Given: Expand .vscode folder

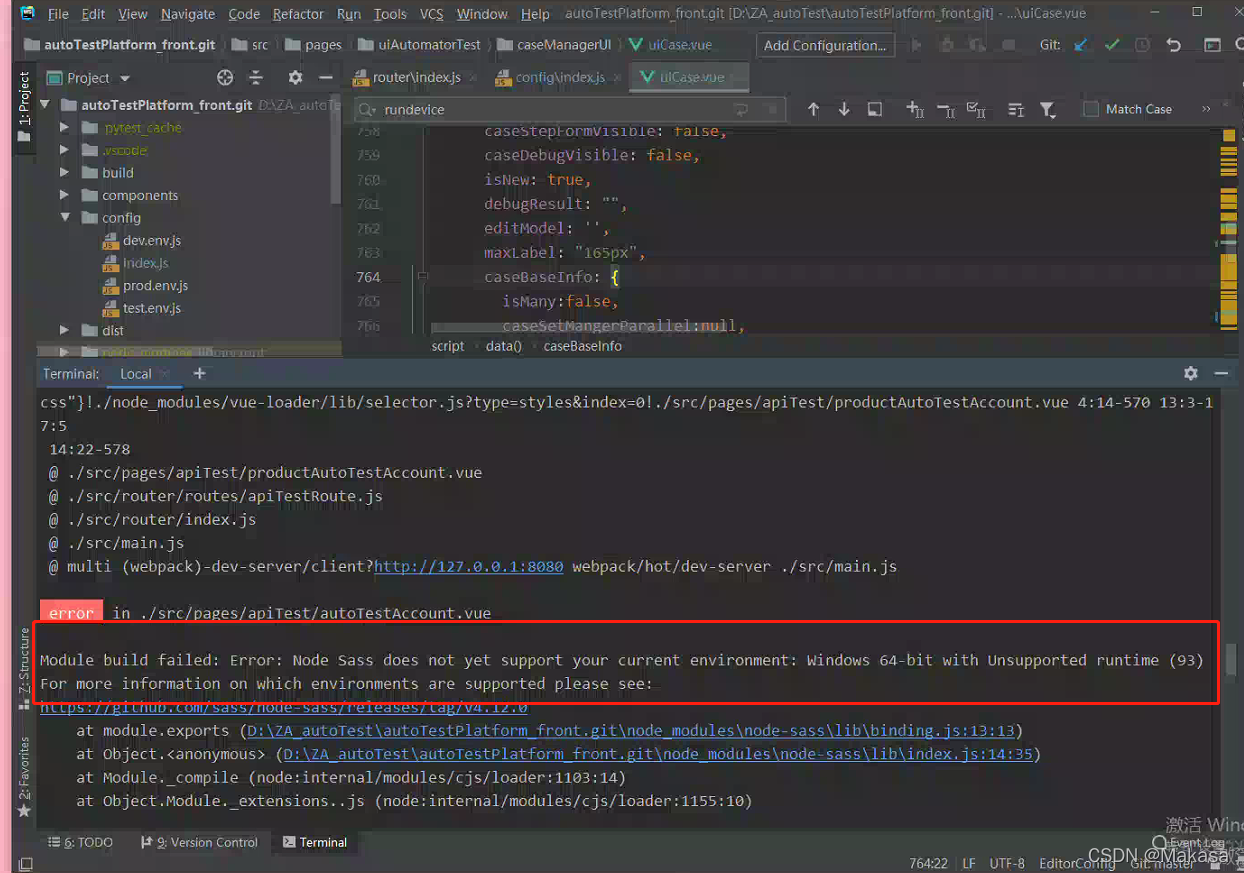Looking at the screenshot, I should pos(64,150).
